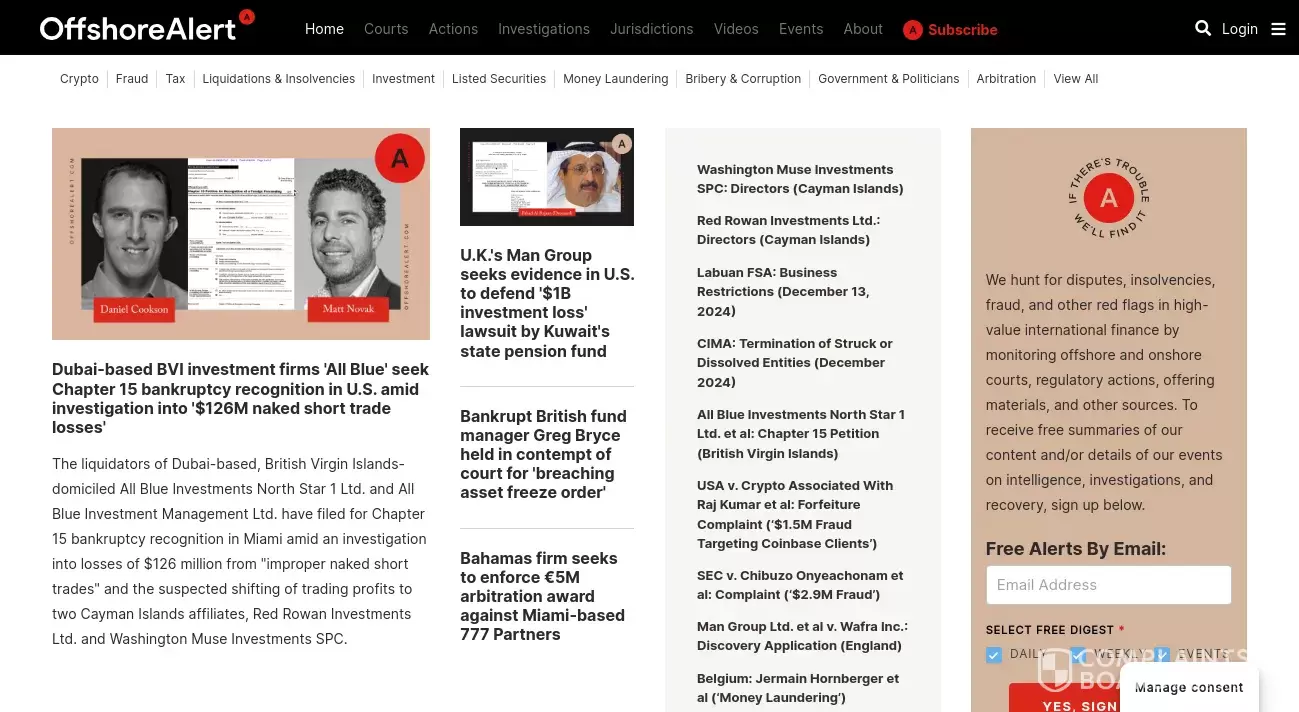The height and width of the screenshot is (712, 1299).
Task: Open the Videos menu item
Action: (736, 29)
